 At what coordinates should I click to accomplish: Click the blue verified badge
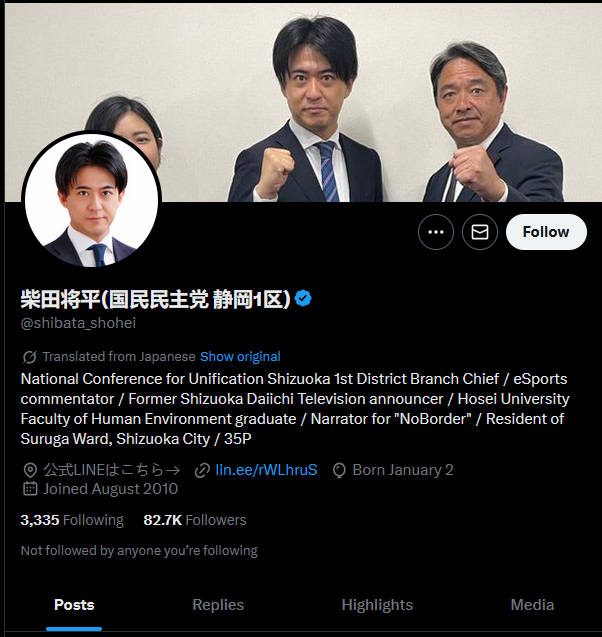coord(303,299)
